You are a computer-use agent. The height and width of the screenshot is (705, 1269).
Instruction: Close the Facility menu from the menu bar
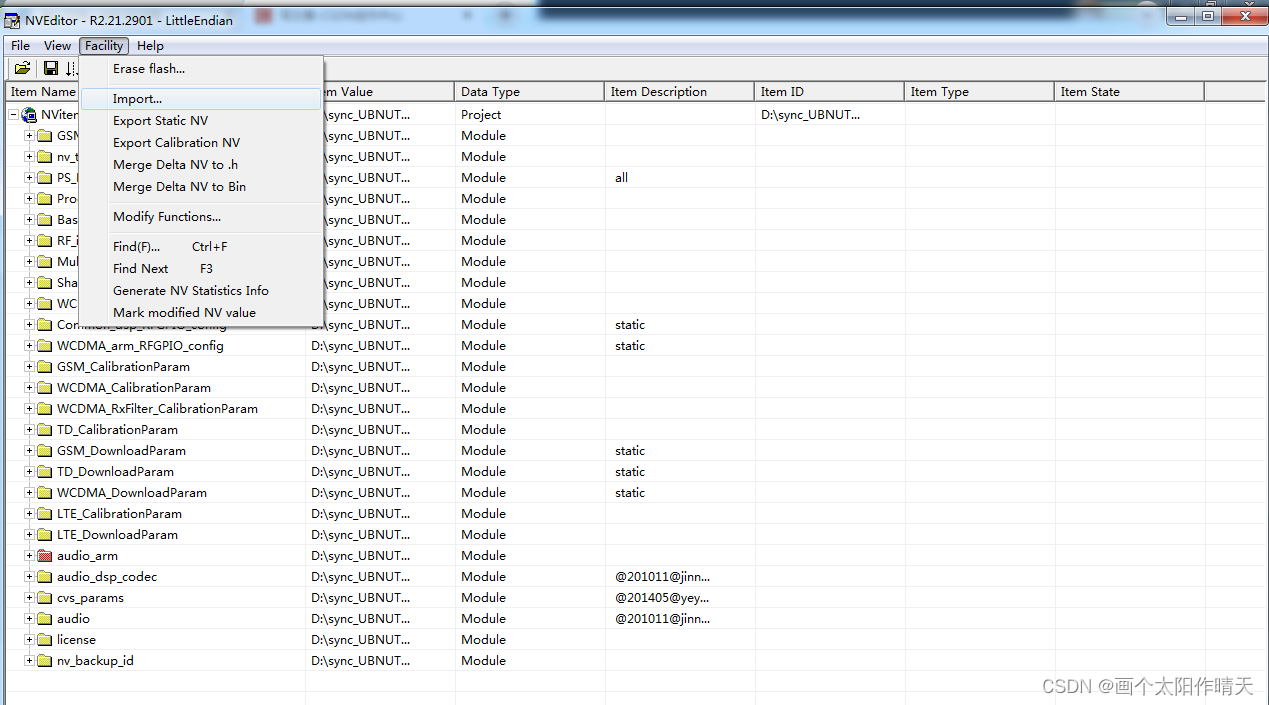click(104, 46)
